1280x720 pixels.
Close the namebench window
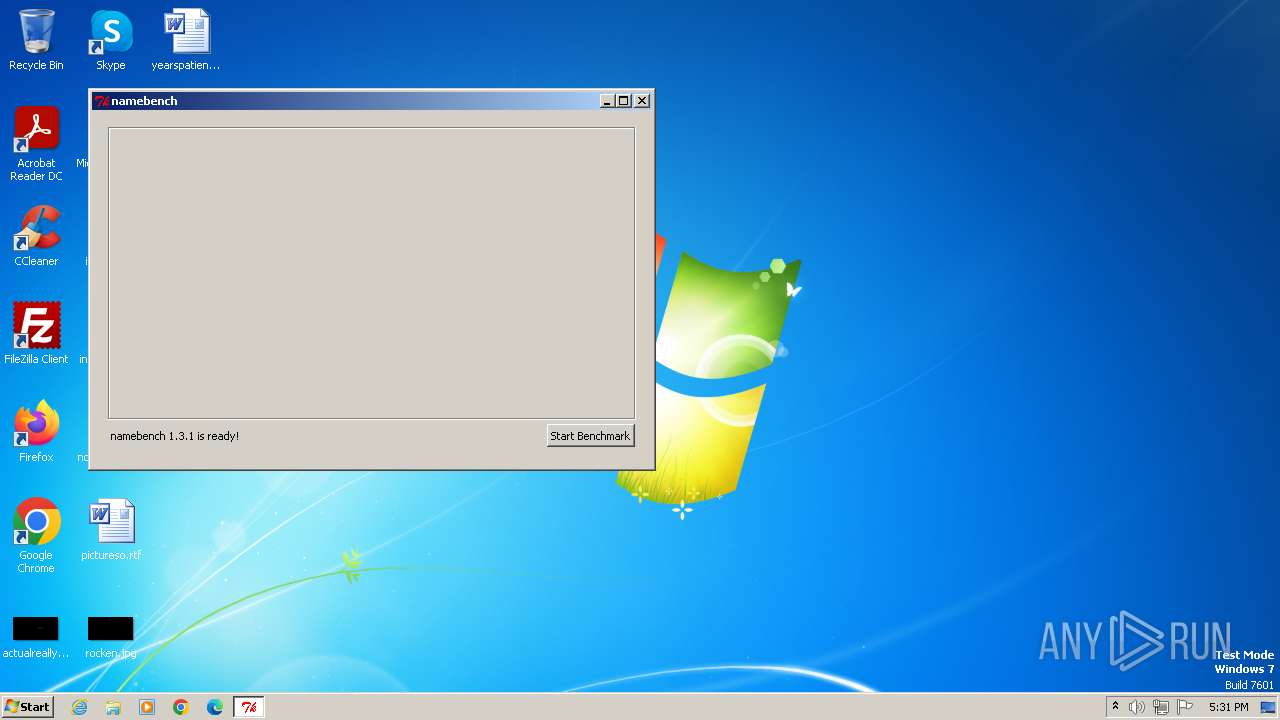(642, 101)
